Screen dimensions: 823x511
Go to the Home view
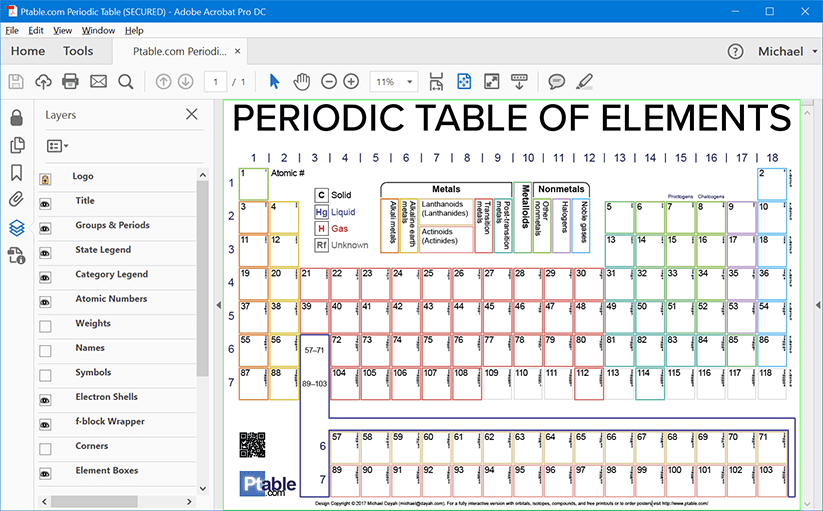pyautogui.click(x=27, y=51)
